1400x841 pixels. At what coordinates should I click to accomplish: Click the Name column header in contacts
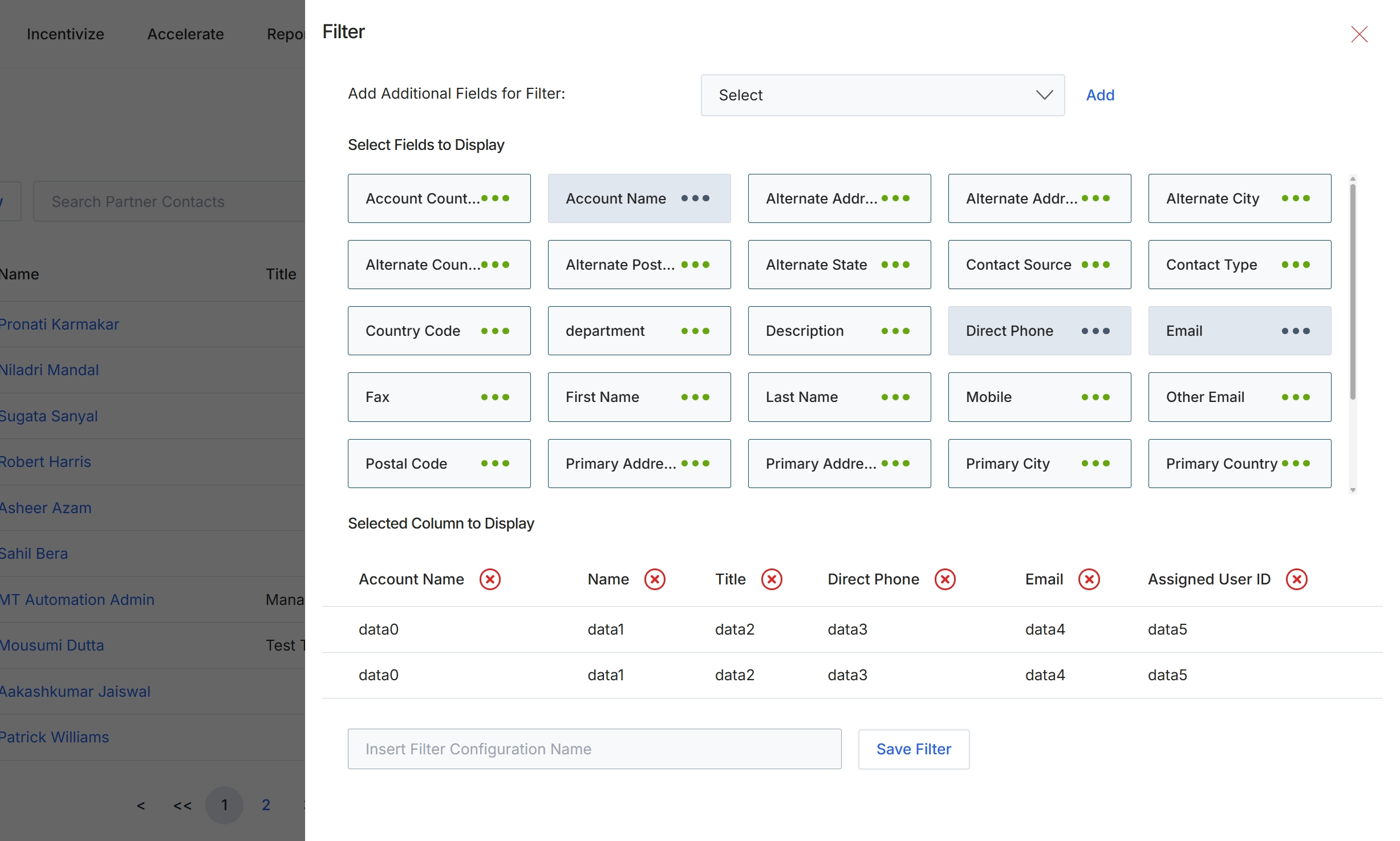pos(19,274)
